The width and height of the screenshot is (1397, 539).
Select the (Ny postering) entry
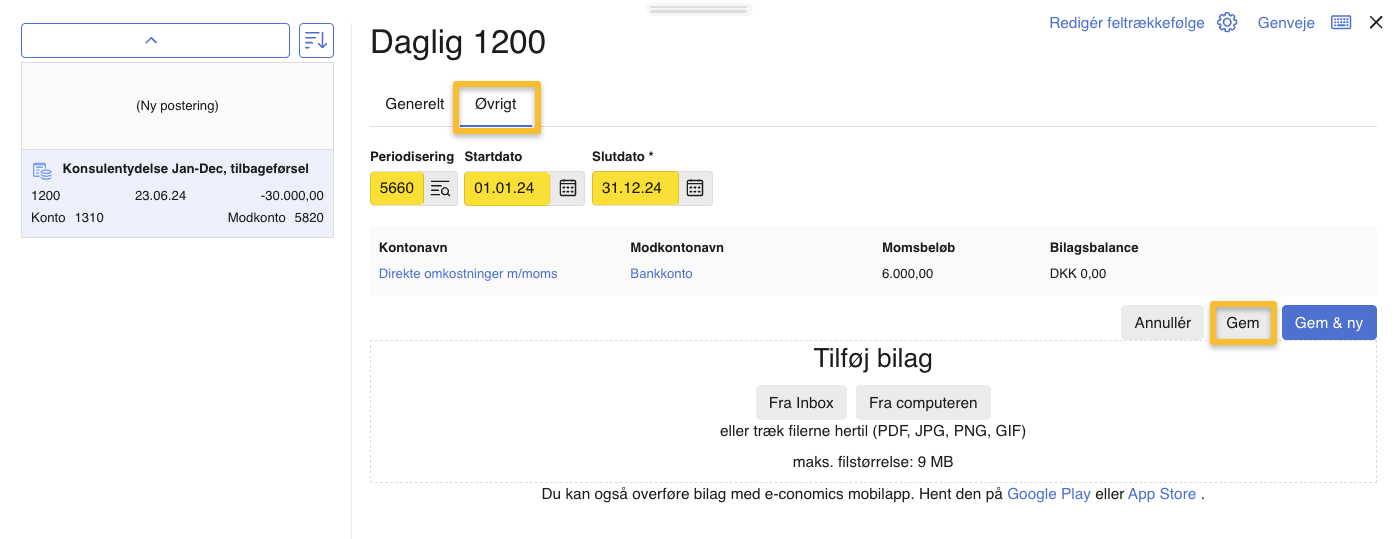coord(177,106)
